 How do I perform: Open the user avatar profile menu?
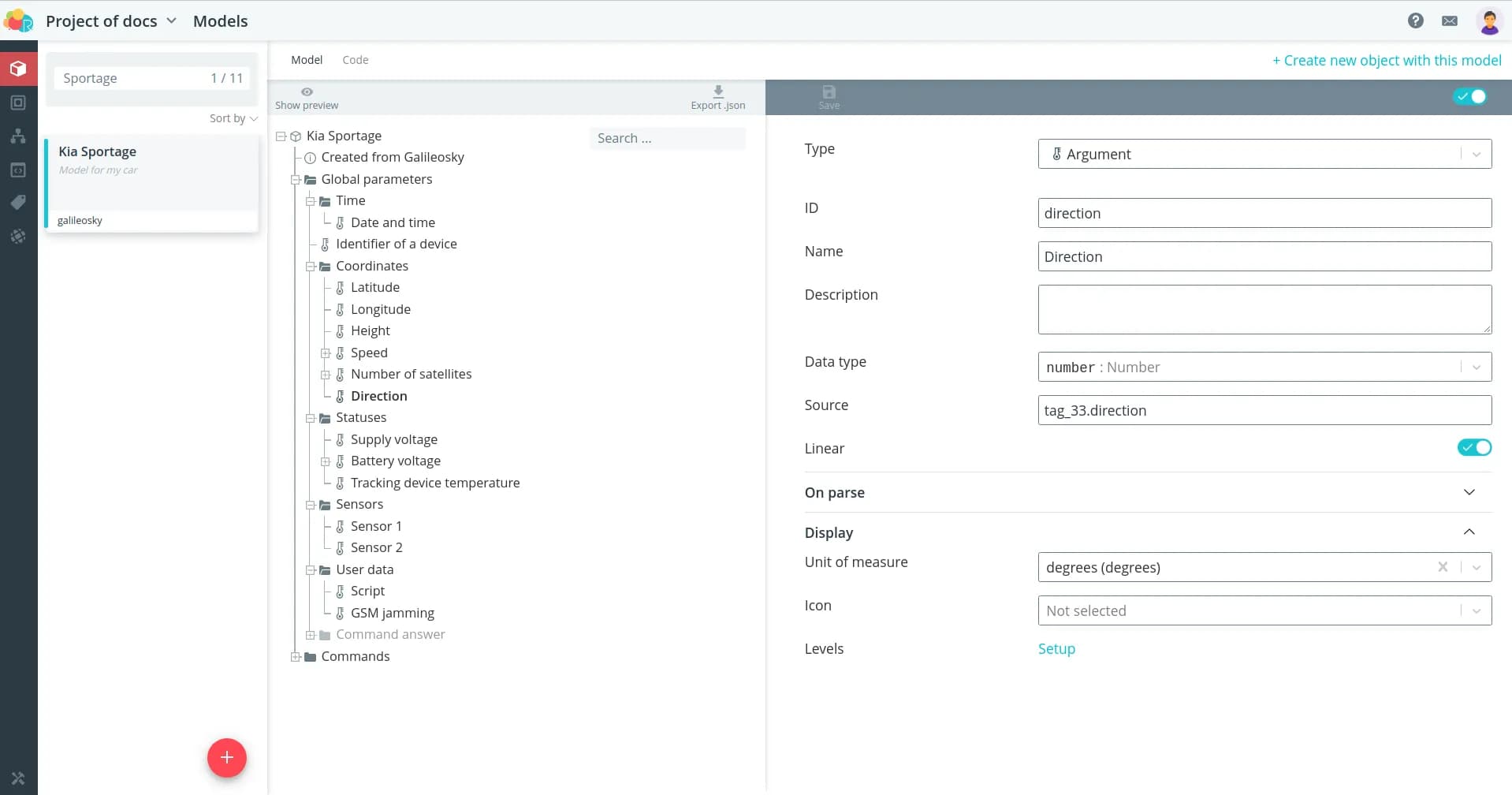1488,21
